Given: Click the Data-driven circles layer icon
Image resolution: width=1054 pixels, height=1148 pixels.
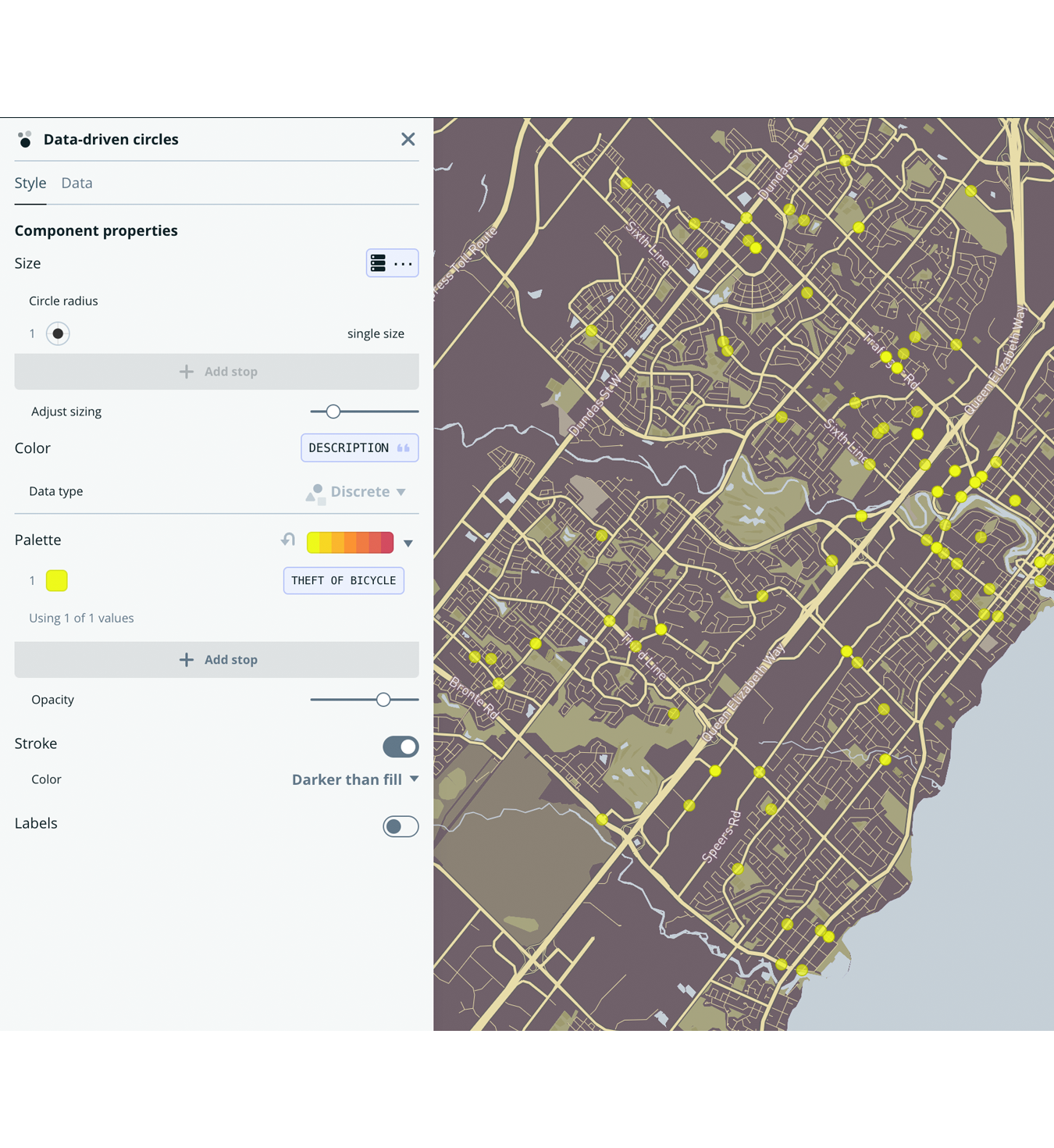Looking at the screenshot, I should [x=25, y=139].
